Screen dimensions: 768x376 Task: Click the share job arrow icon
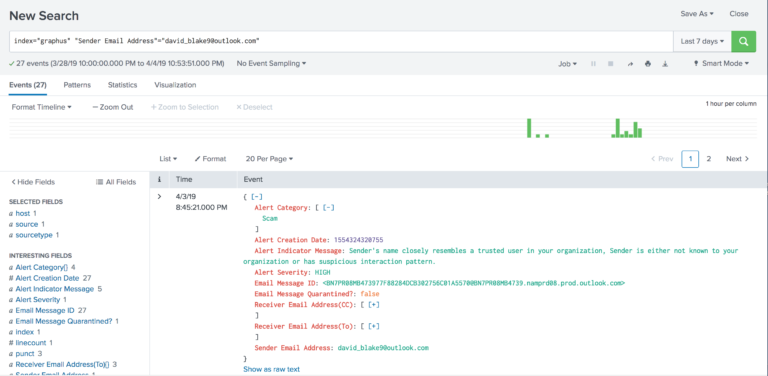coord(630,64)
